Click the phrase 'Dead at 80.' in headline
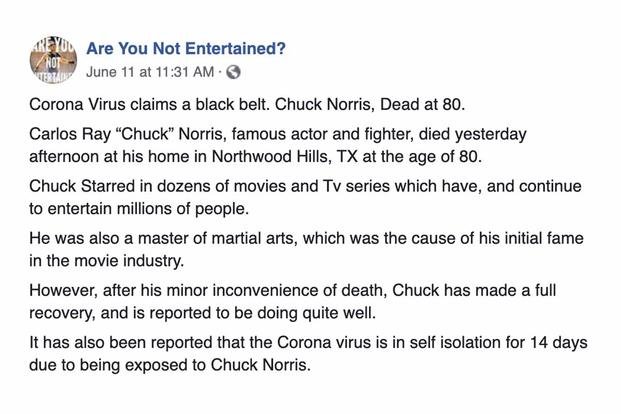621x414 pixels. [x=422, y=105]
